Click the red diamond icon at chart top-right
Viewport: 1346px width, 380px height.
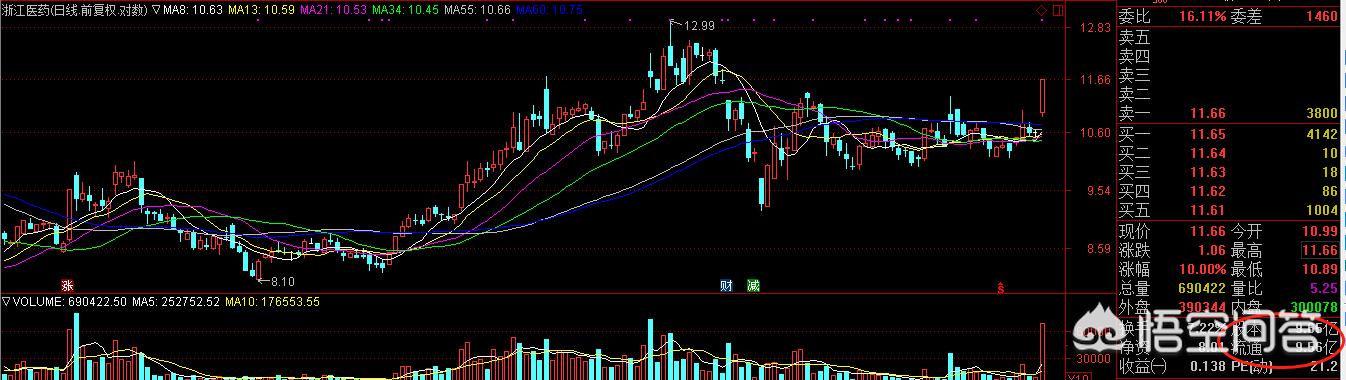point(1040,10)
